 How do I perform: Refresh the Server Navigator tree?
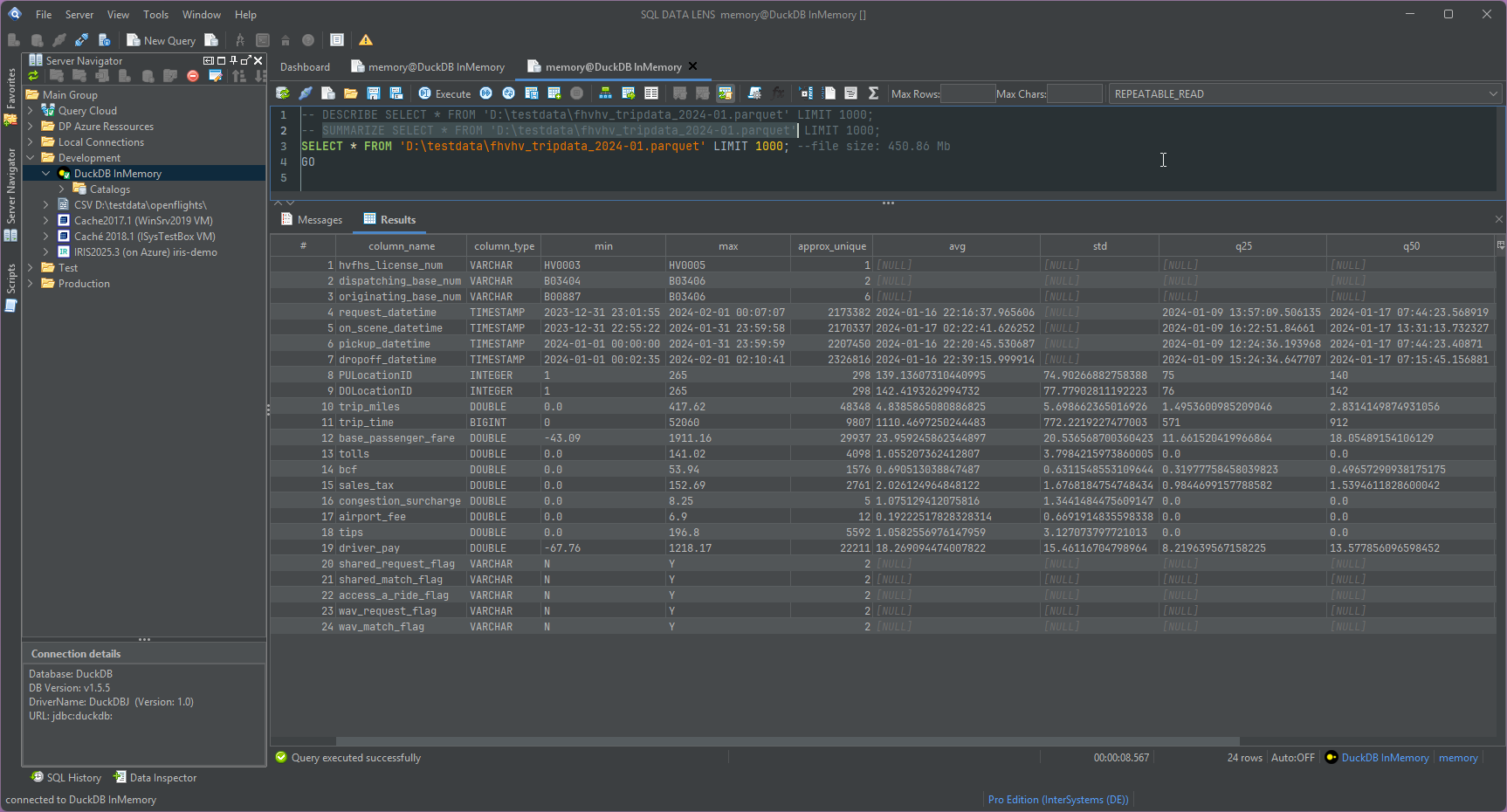coord(33,76)
